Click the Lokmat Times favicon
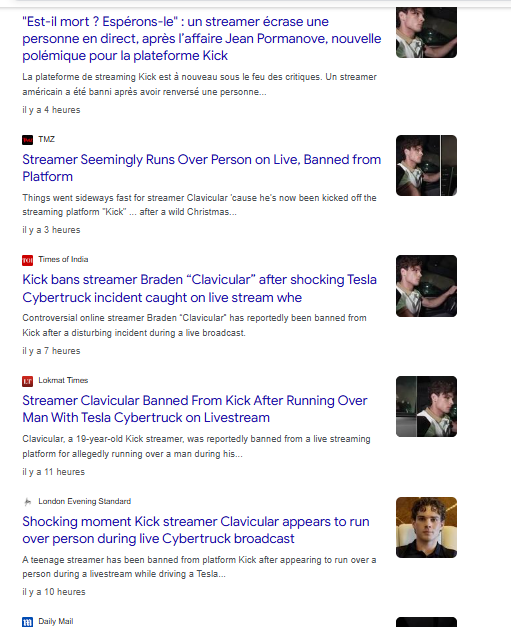Image resolution: width=511 pixels, height=627 pixels. tap(27, 381)
